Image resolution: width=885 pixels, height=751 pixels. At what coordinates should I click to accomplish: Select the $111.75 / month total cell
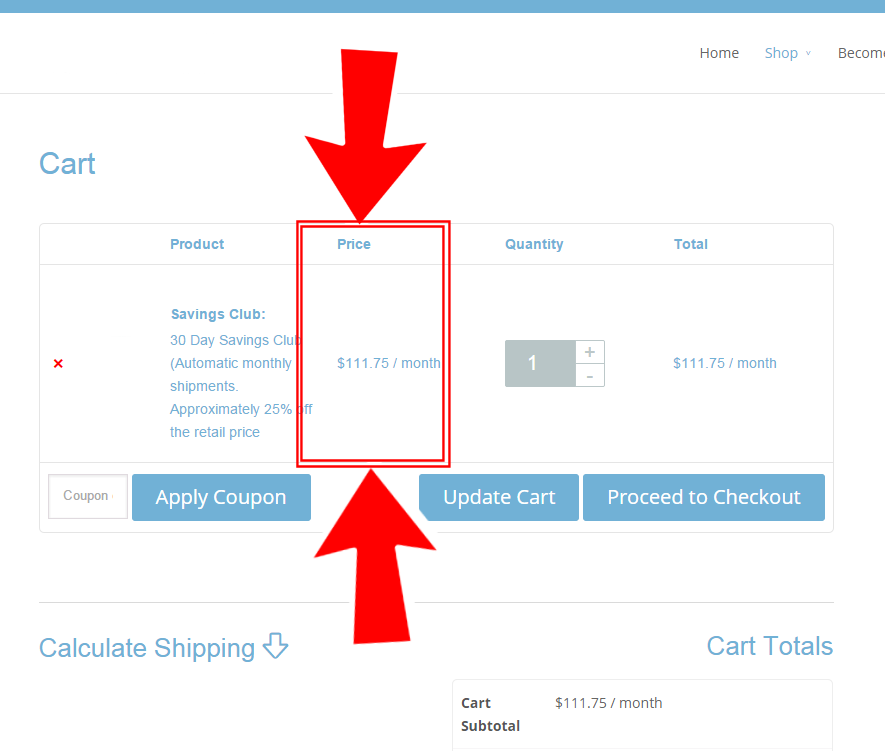(x=725, y=363)
